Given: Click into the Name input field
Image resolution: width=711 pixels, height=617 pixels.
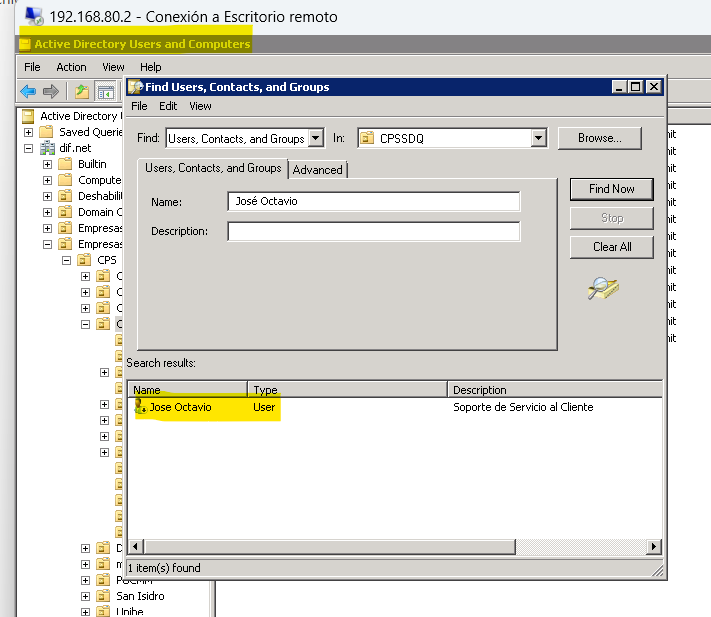Looking at the screenshot, I should point(374,201).
